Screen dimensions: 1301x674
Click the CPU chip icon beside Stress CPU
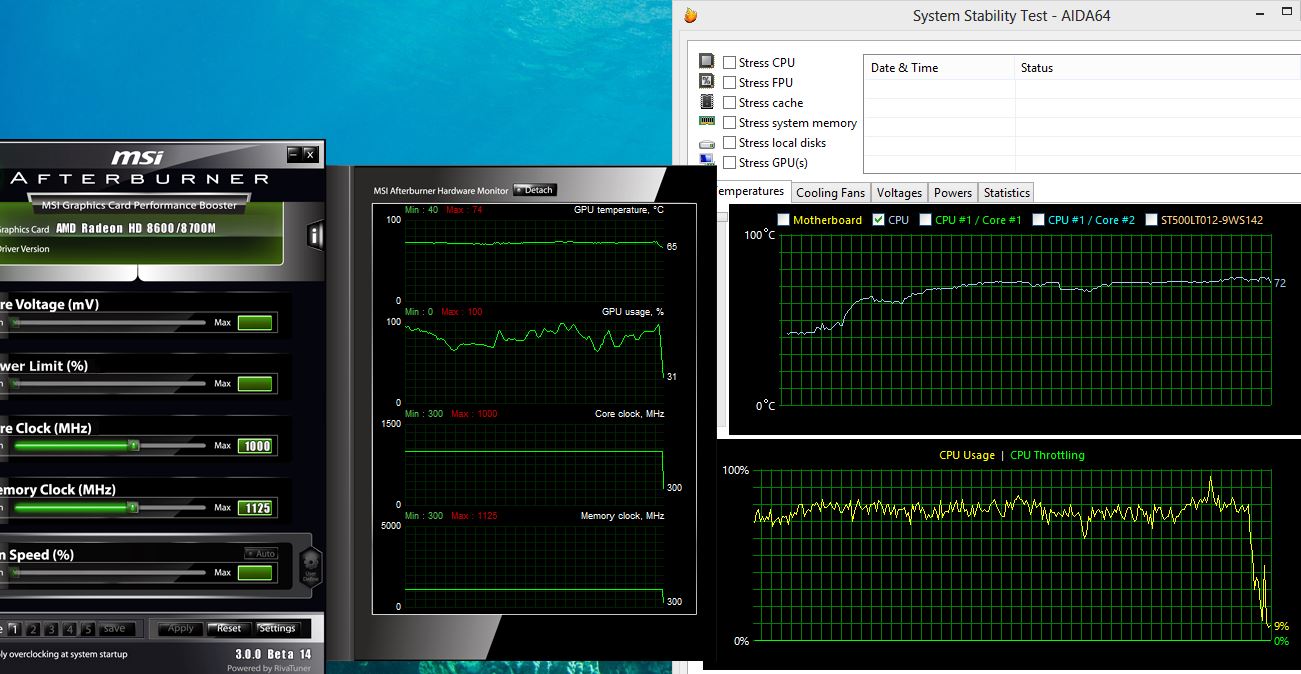click(x=707, y=62)
